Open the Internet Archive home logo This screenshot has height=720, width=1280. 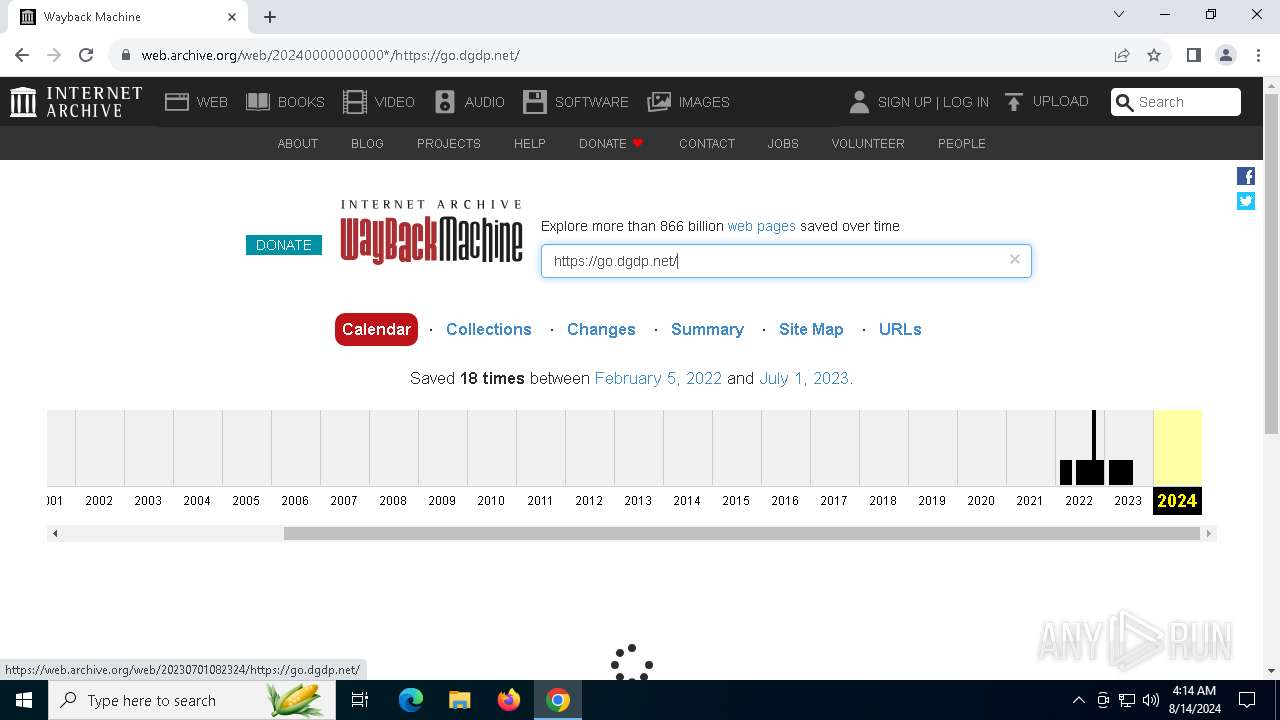point(76,101)
